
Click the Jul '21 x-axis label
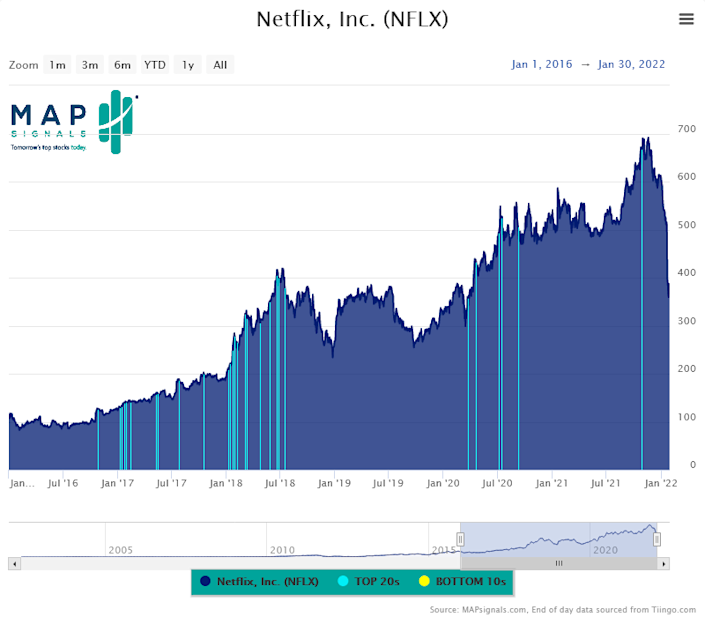point(606,483)
